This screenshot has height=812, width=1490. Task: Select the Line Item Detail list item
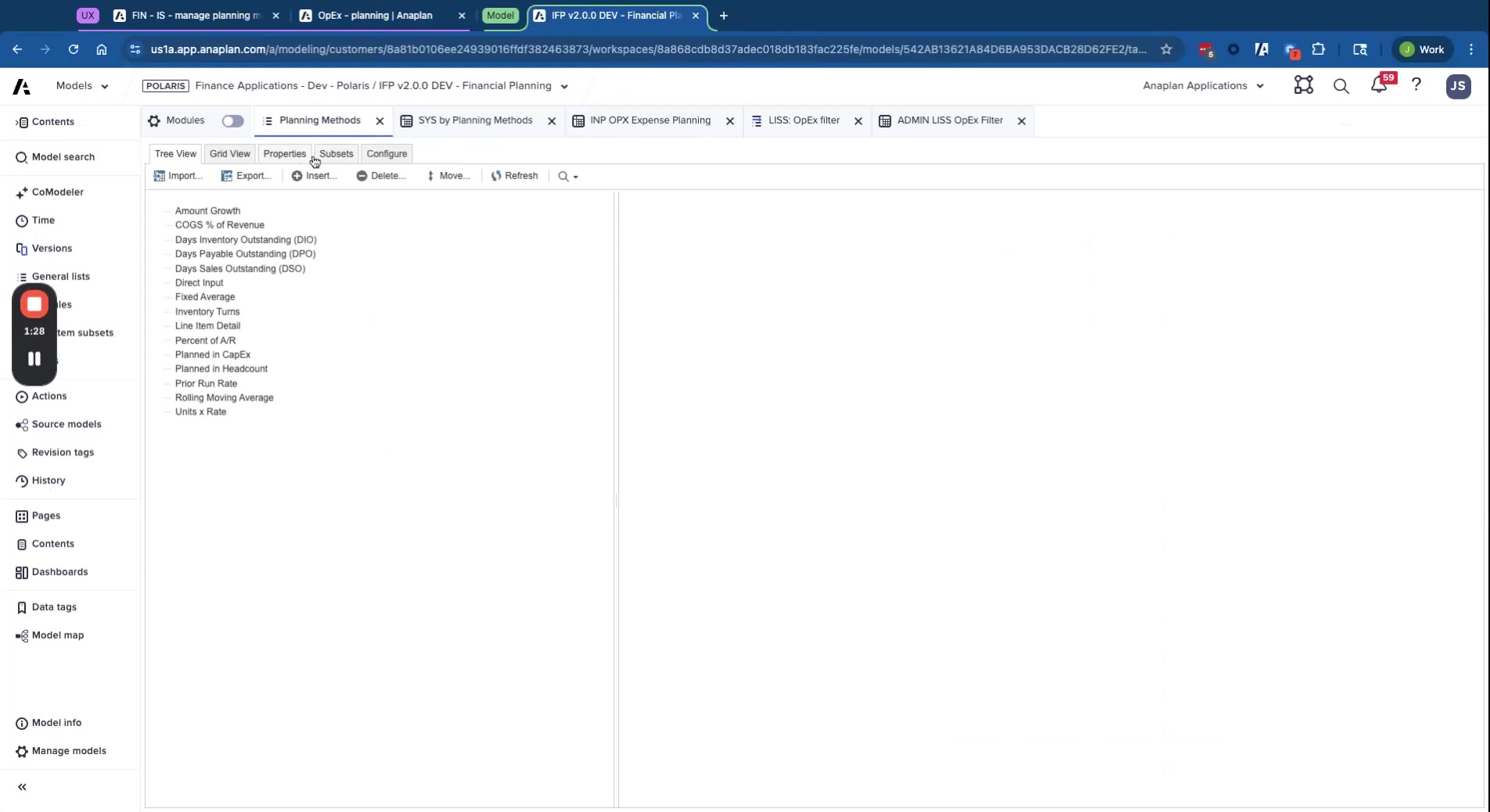[207, 326]
